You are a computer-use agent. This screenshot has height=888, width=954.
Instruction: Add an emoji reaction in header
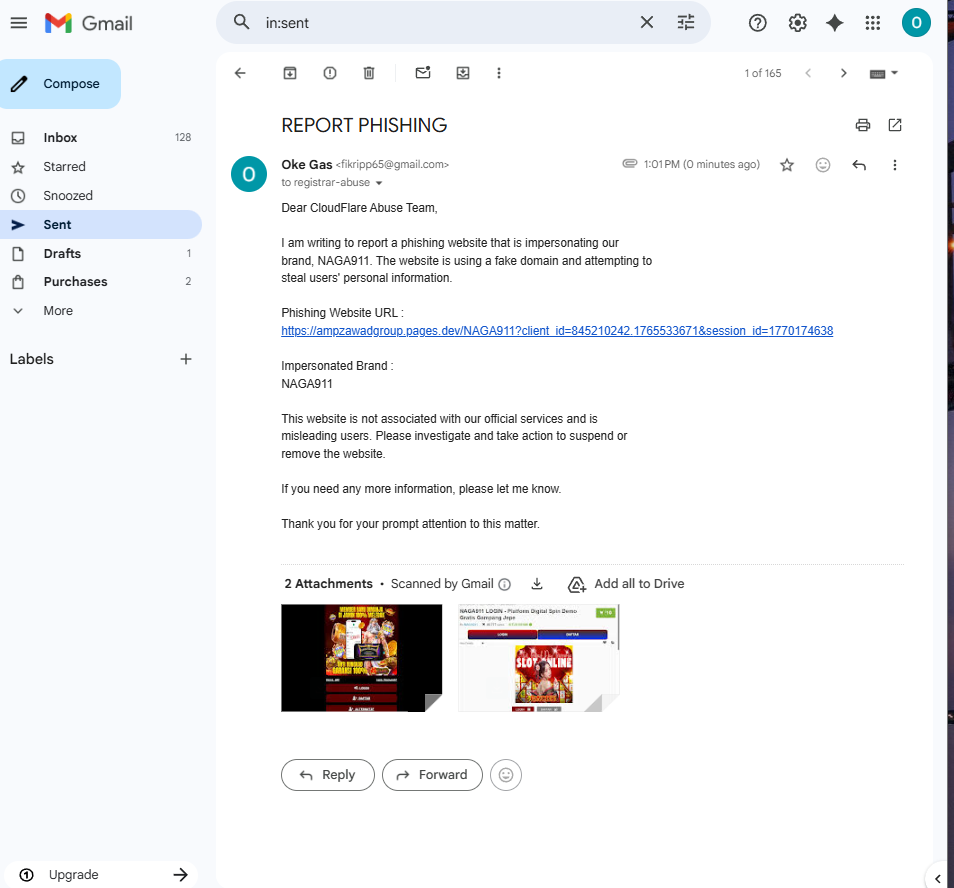[x=823, y=165]
